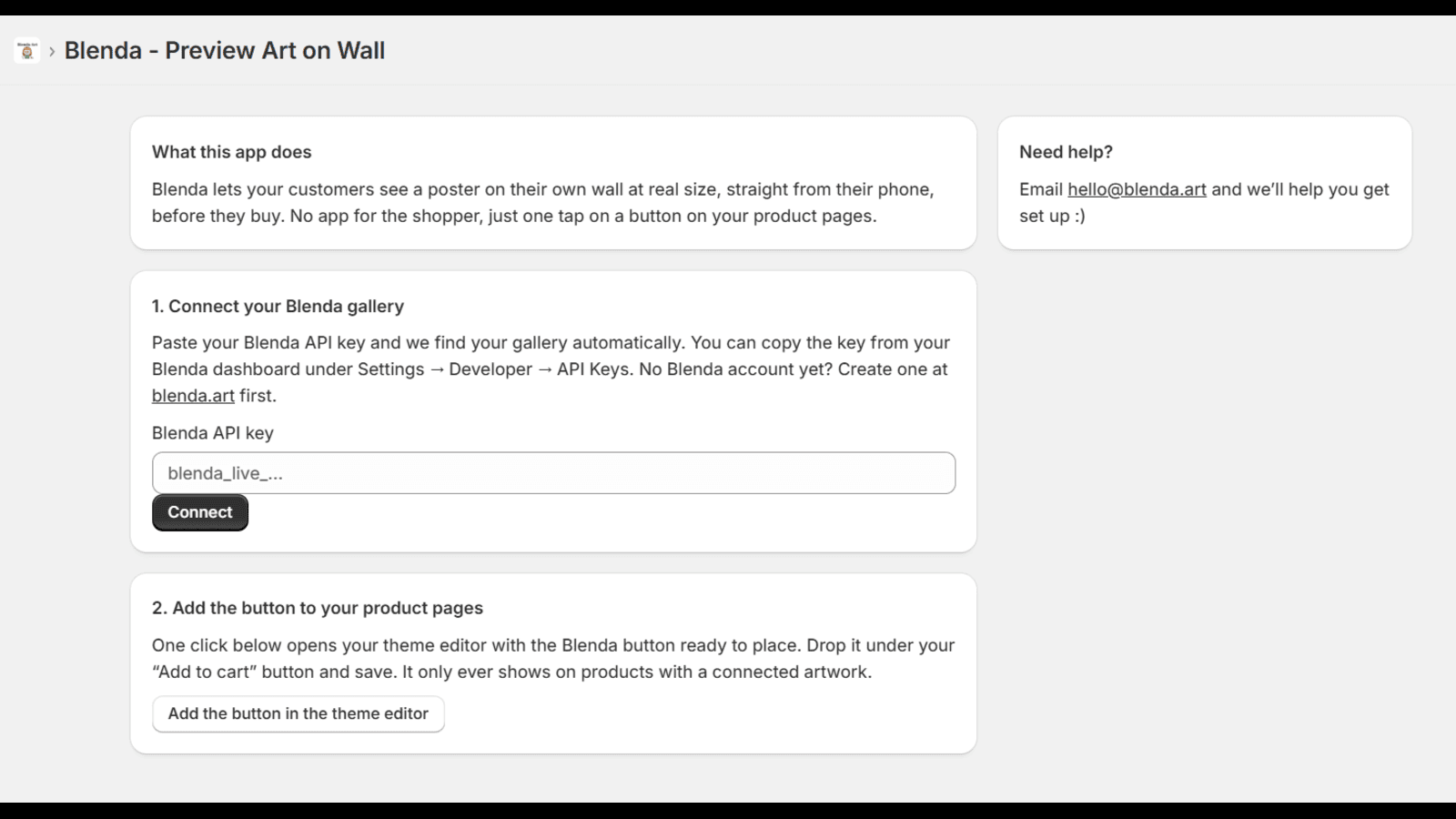Click the app description paragraph about posters
The image size is (1456, 819).
click(x=543, y=203)
